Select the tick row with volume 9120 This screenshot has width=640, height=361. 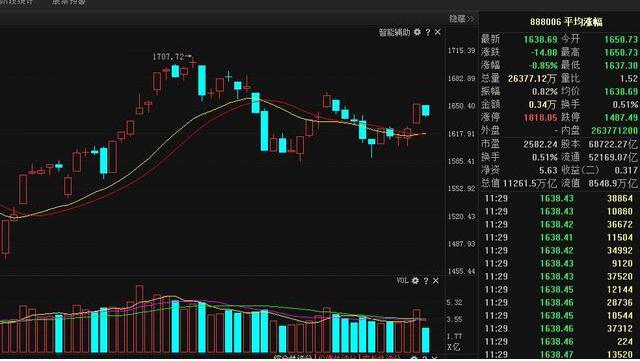[x=559, y=264]
